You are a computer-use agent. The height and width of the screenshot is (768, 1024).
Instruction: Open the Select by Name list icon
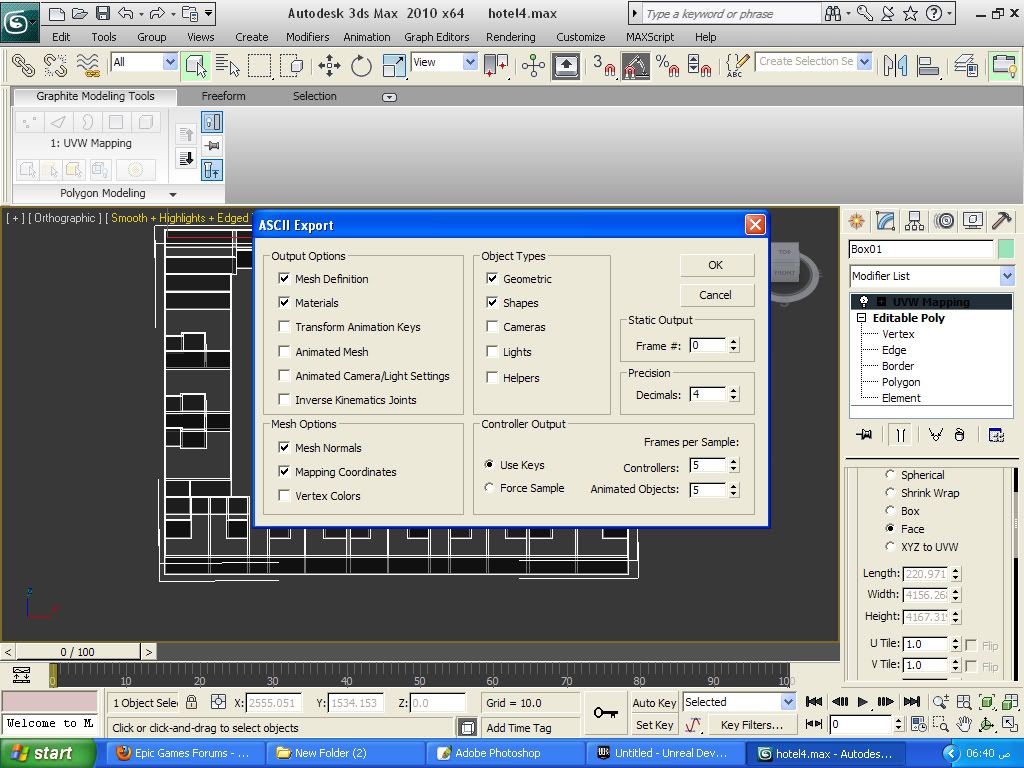point(227,65)
